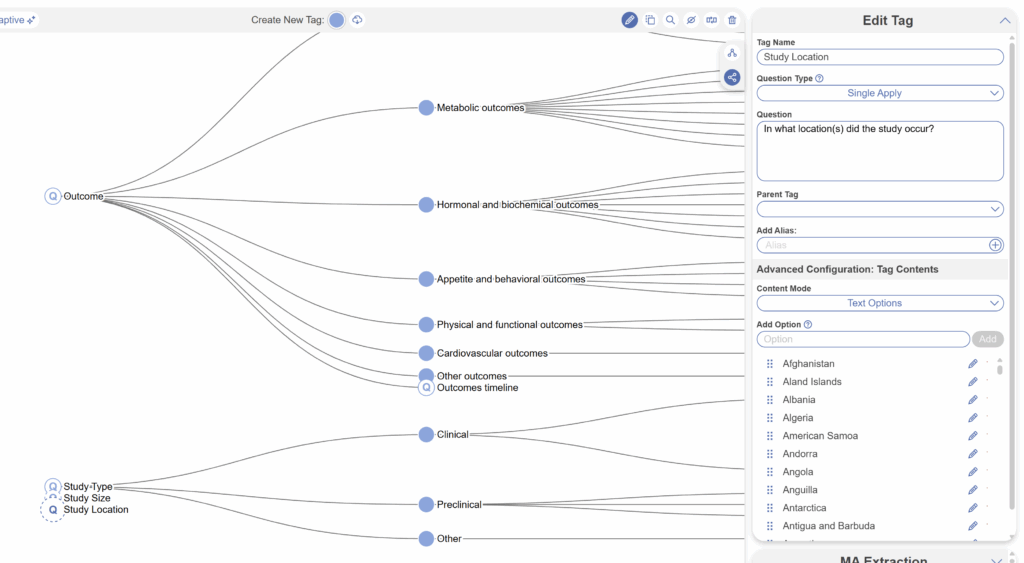
Task: Click the Add button for new option
Action: [987, 339]
